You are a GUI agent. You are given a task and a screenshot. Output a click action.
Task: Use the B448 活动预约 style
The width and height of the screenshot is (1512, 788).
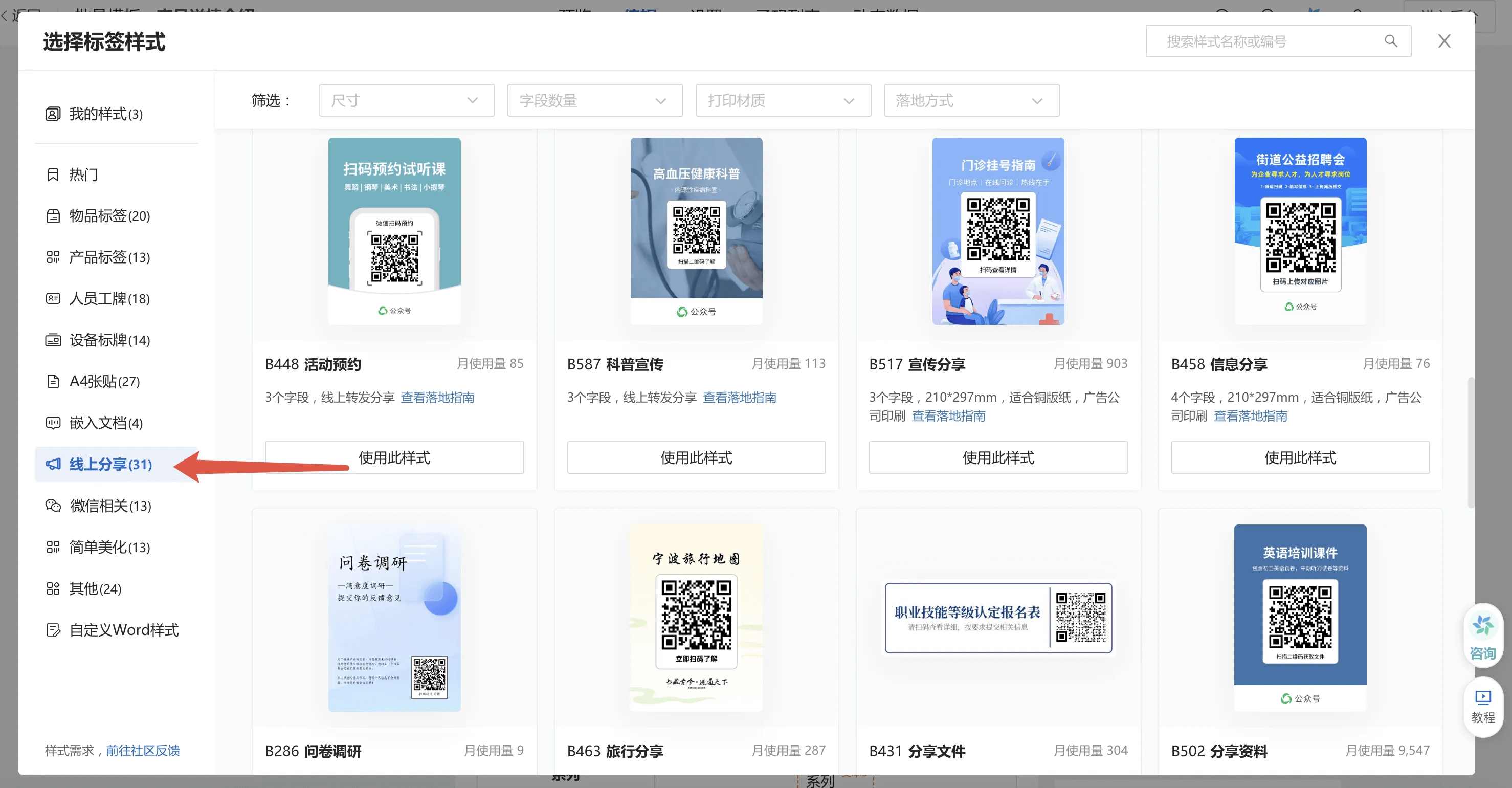(394, 457)
